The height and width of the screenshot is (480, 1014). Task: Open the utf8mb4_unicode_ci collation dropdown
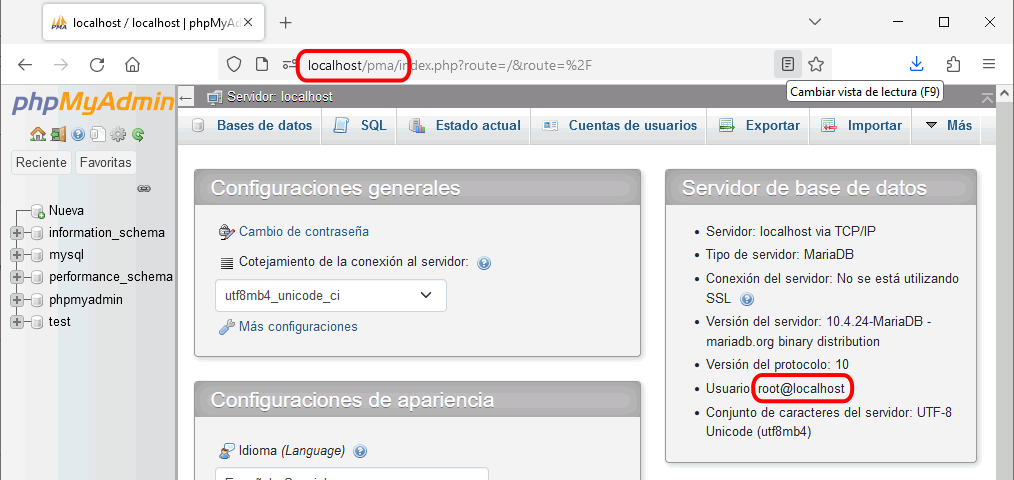click(330, 295)
